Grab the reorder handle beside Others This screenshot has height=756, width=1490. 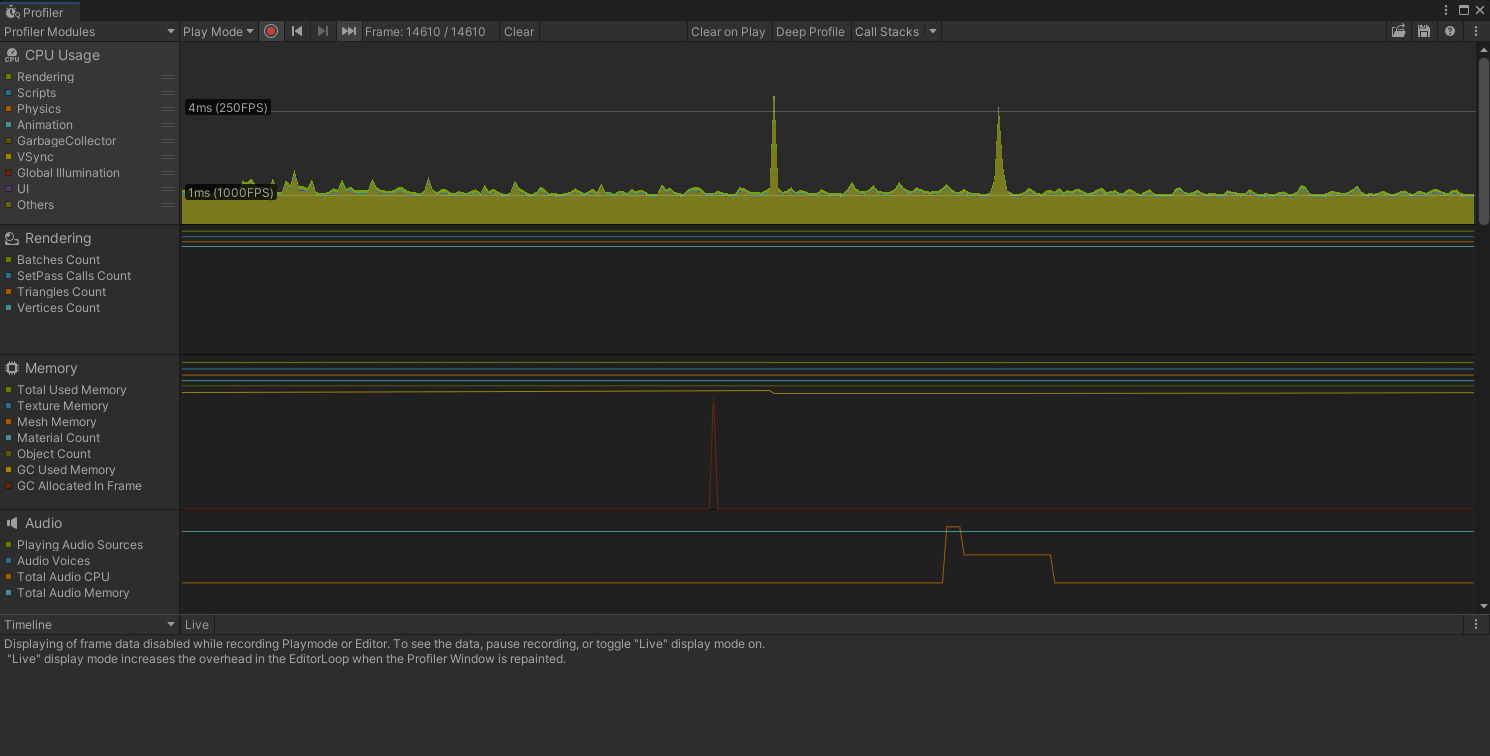(x=168, y=205)
